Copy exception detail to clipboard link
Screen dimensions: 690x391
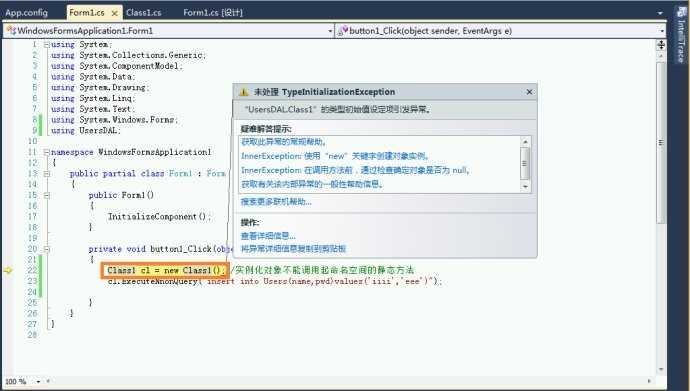tap(293, 249)
